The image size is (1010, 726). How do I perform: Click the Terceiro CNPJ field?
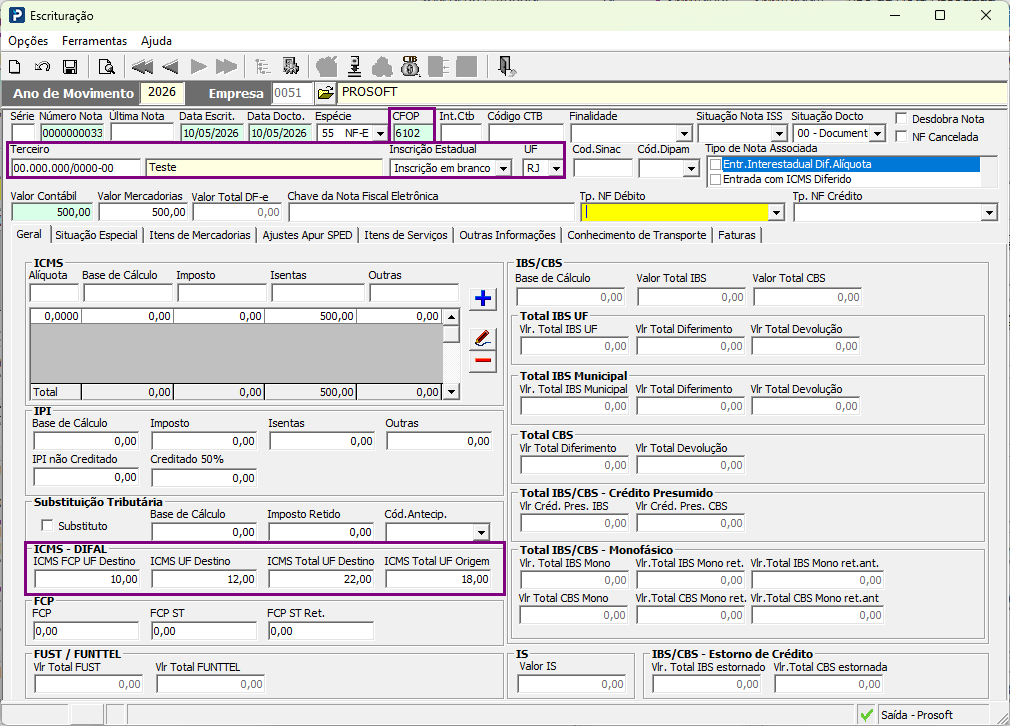click(75, 168)
